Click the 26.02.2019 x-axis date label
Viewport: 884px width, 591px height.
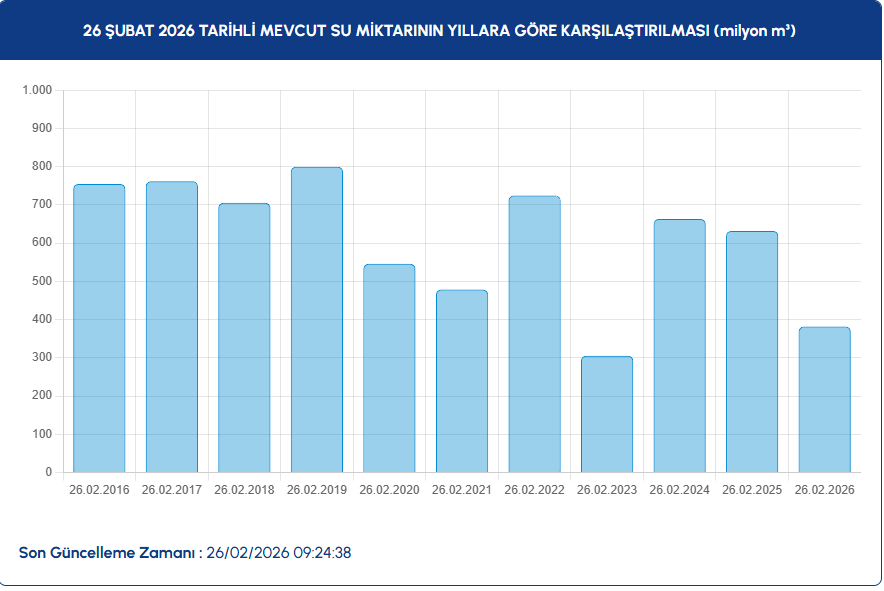[317, 490]
